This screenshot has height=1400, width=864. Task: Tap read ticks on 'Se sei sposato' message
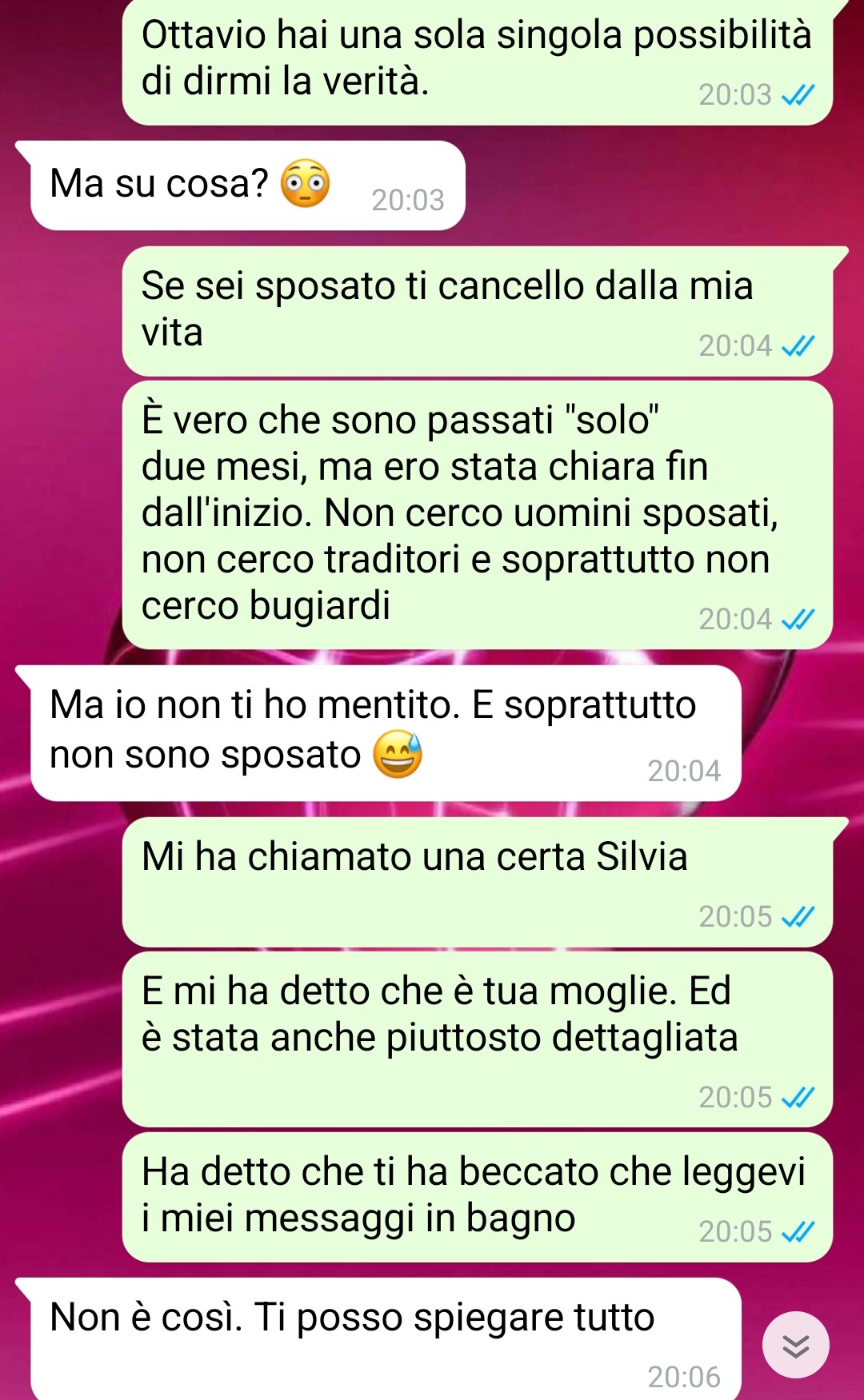[x=798, y=346]
